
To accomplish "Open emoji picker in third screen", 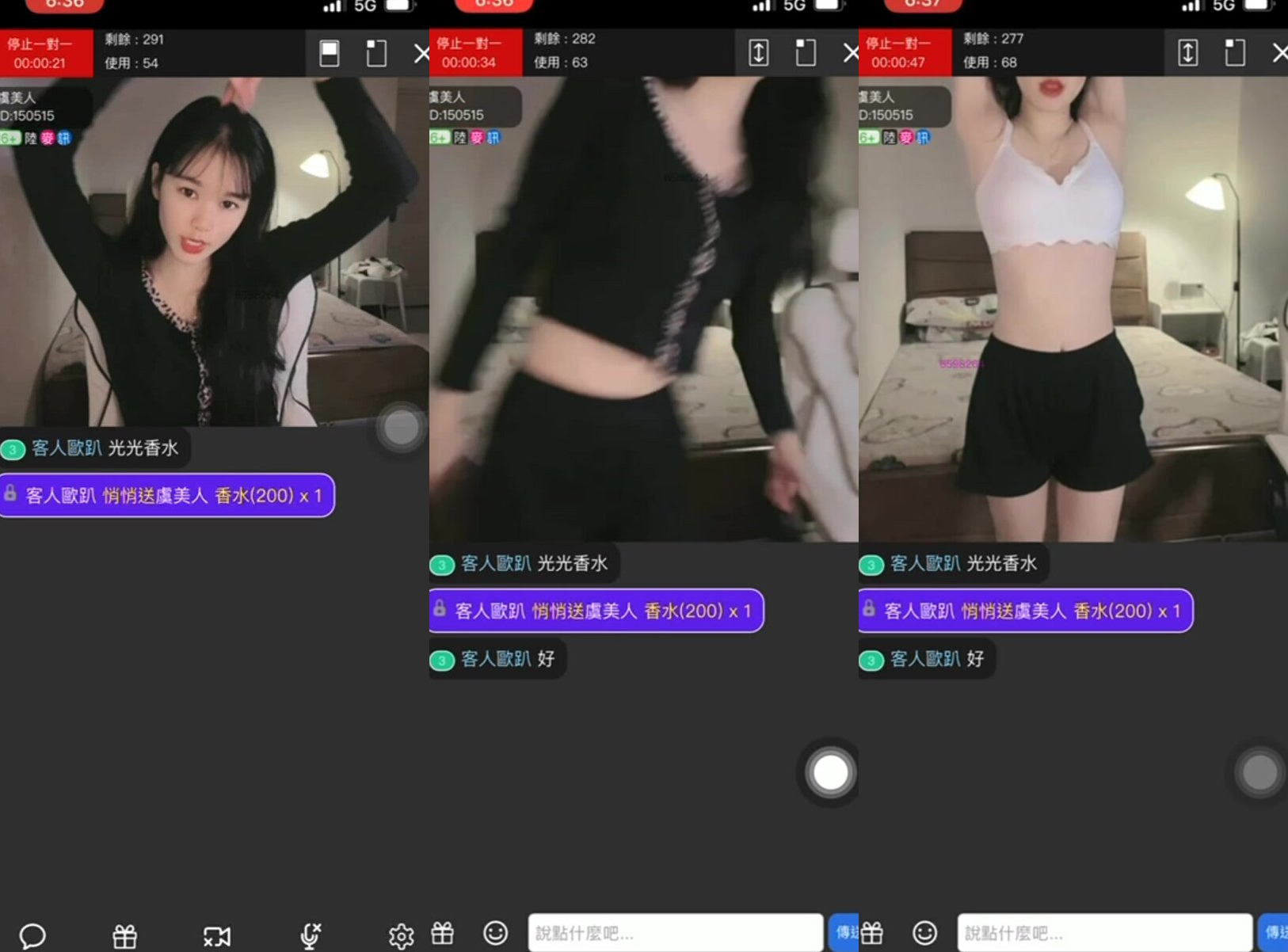I will [x=925, y=933].
